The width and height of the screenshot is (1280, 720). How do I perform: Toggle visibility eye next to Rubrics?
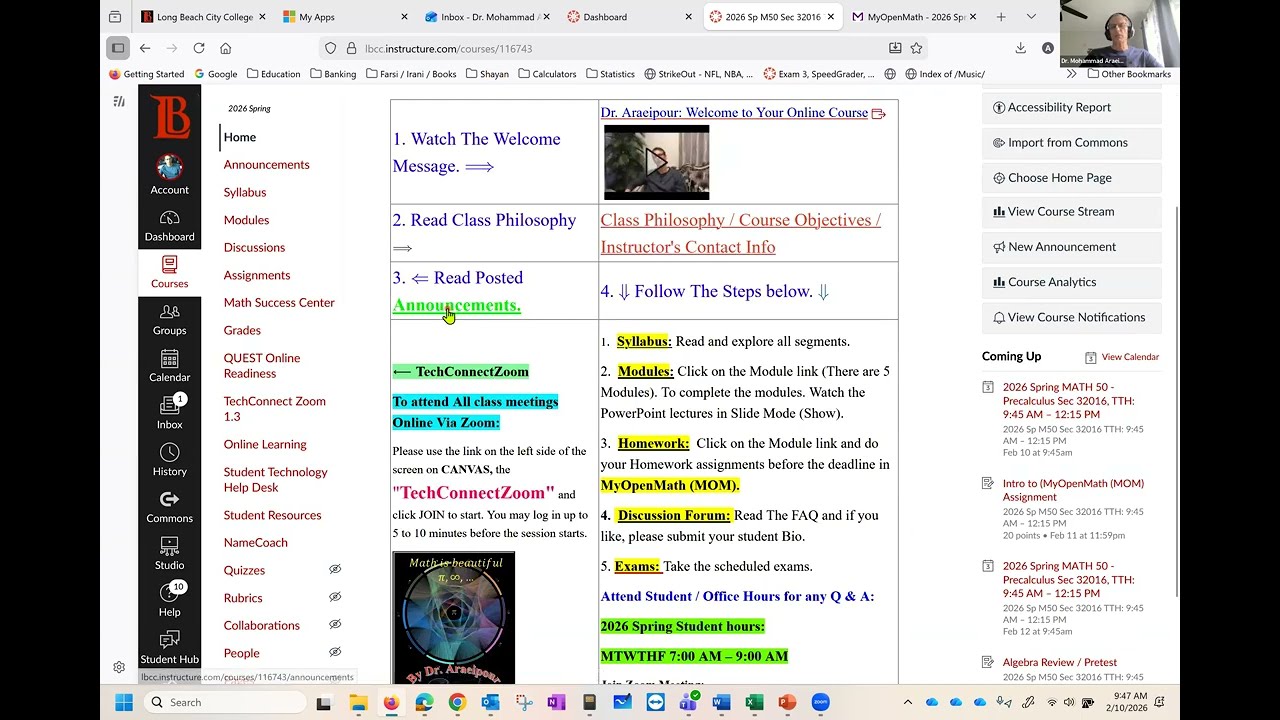coord(335,597)
